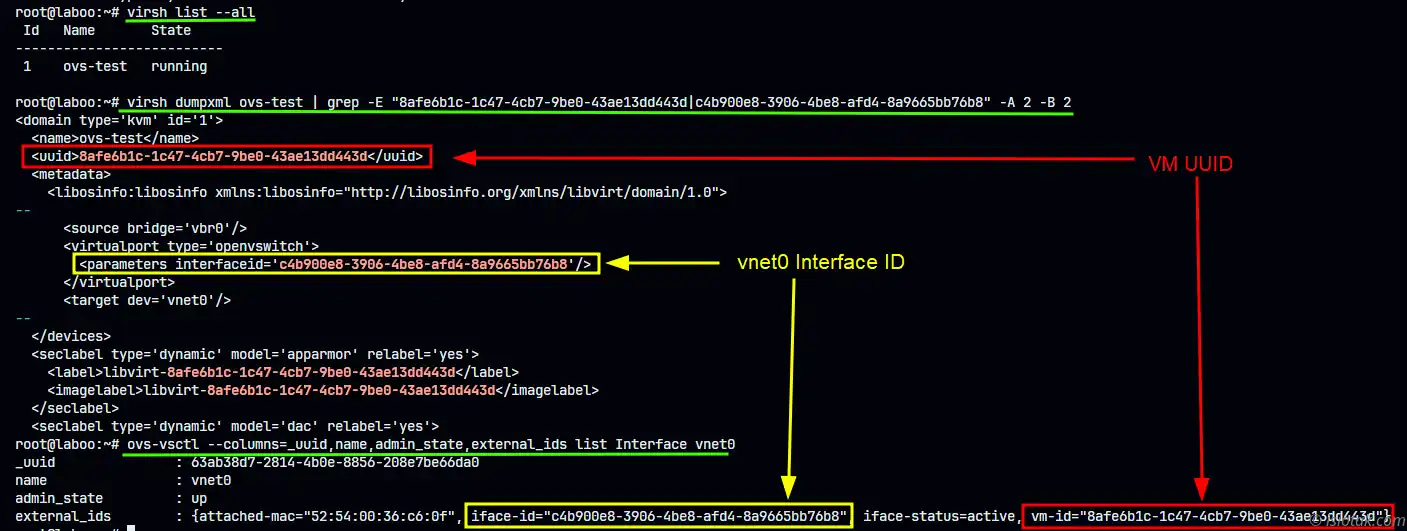Image resolution: width=1407 pixels, height=531 pixels.
Task: Click the name value 'vnet0' in the ovs-vsctl output
Action: (211, 480)
